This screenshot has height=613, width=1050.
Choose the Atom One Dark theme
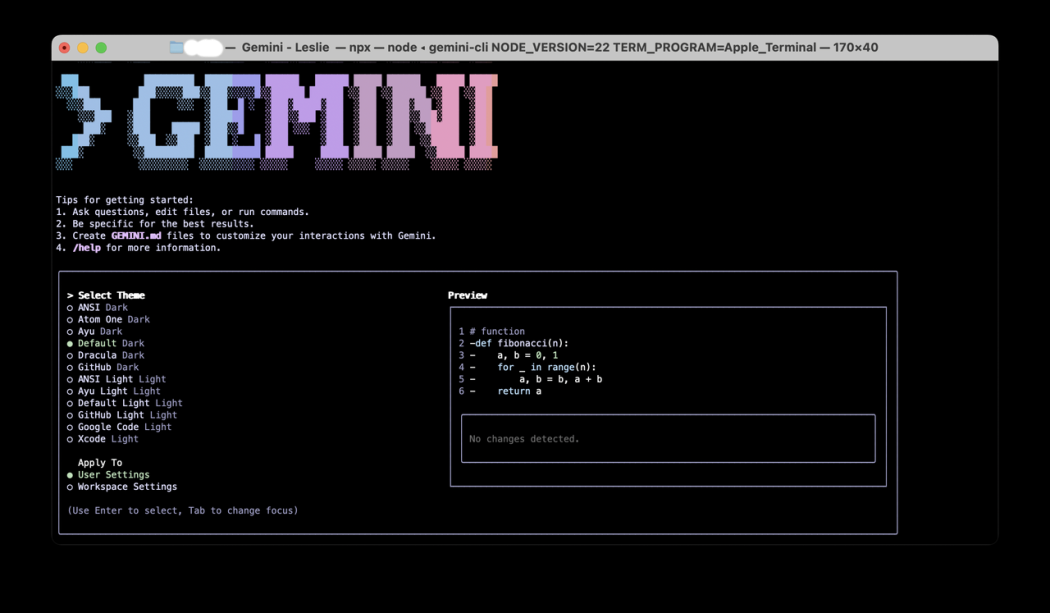pos(113,319)
